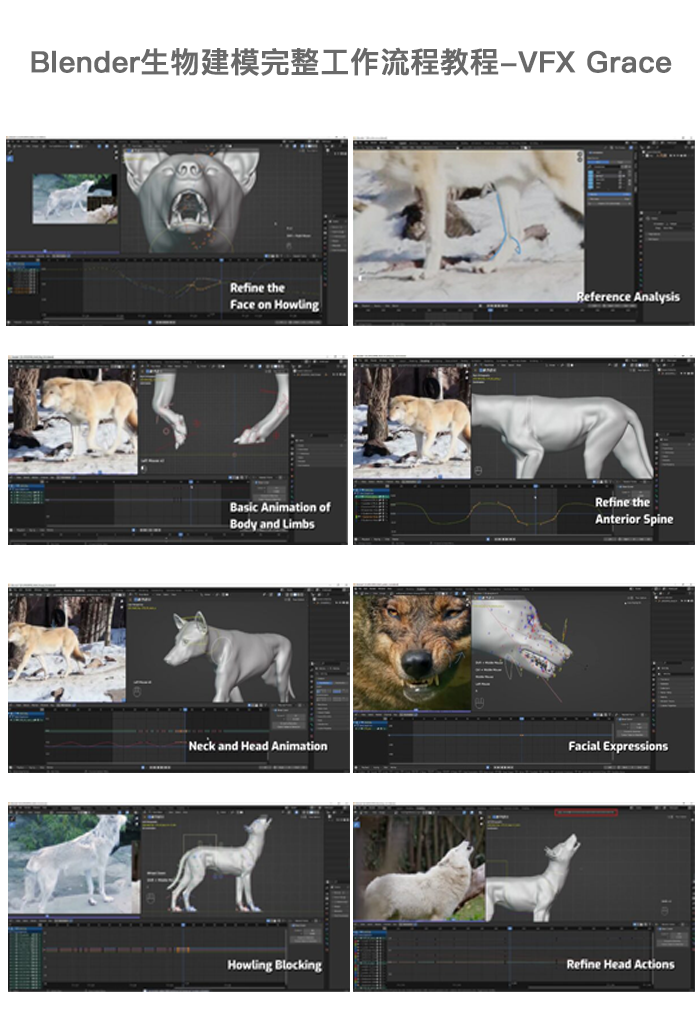Click the 'Blender生物建模完整工作流程教程–VFX Grace' title
700x1024 pixels.
click(x=351, y=63)
